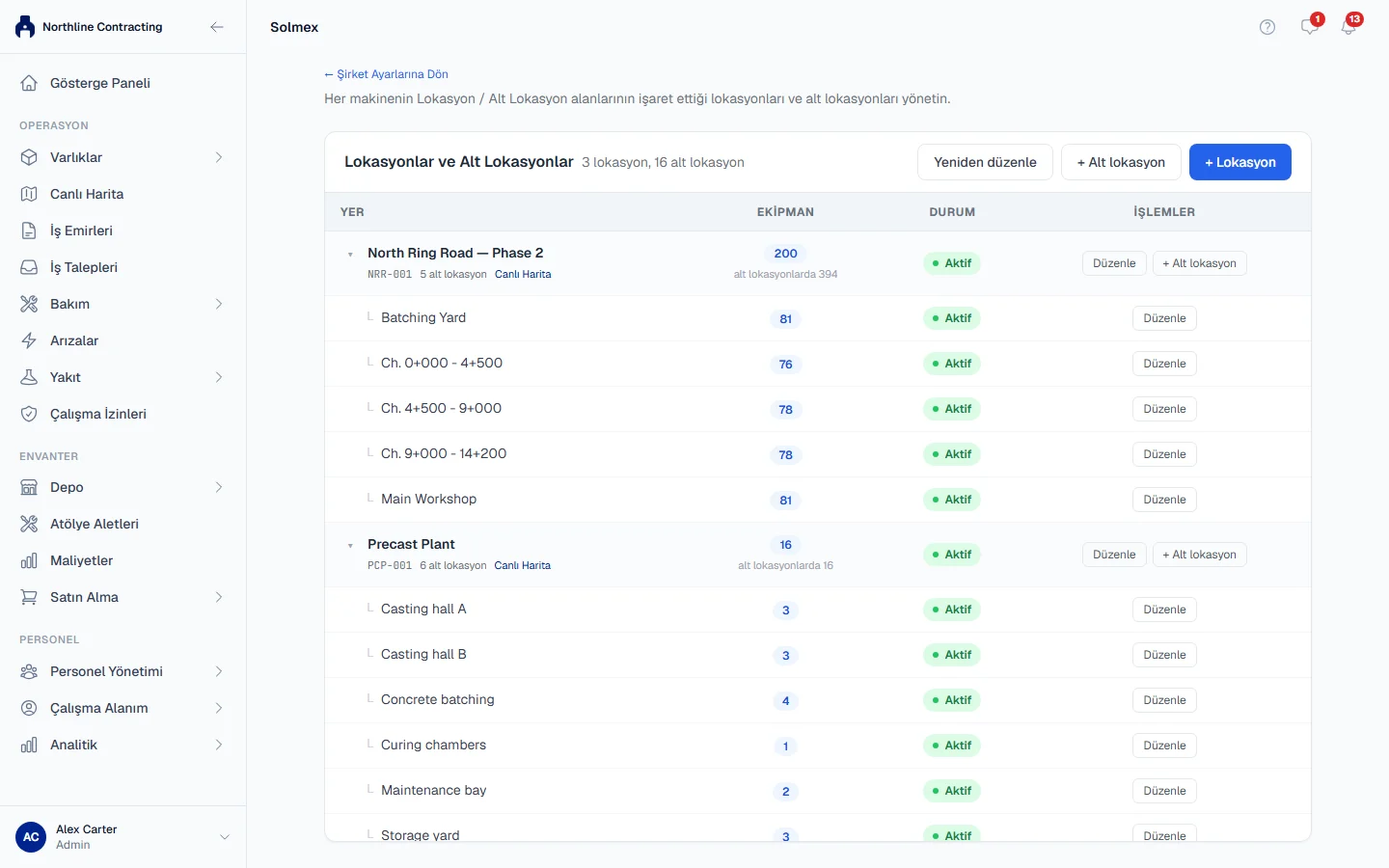This screenshot has height=868, width=1389.
Task: Click the Personel Yönetimi people icon
Action: point(29,671)
